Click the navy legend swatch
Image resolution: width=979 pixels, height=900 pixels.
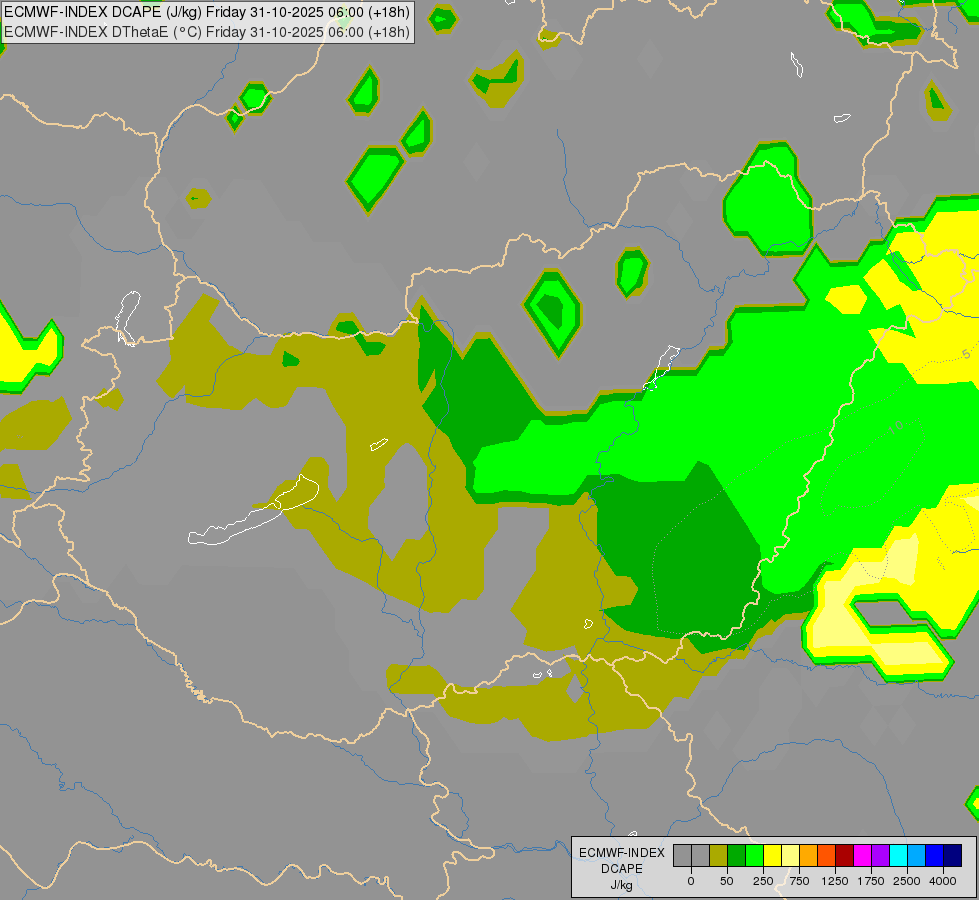point(952,855)
